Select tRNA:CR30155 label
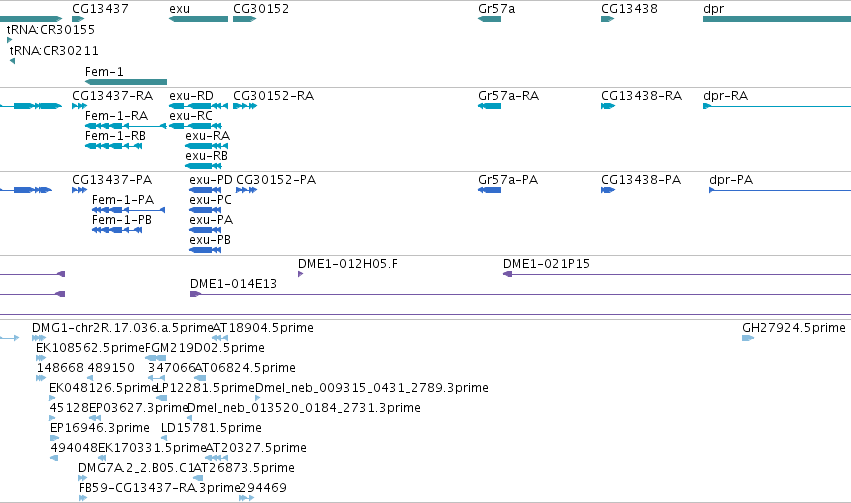The image size is (851, 503). (50, 29)
